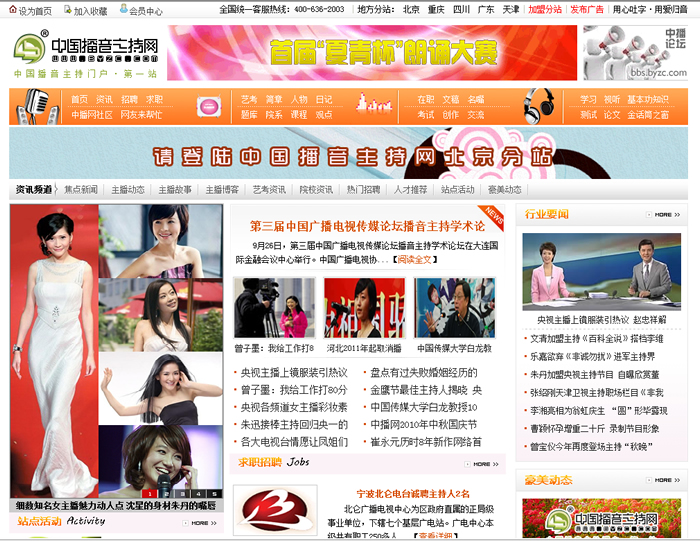The width and height of the screenshot is (700, 541).
Task: Click the 设为首页 home icon
Action: click(x=13, y=10)
